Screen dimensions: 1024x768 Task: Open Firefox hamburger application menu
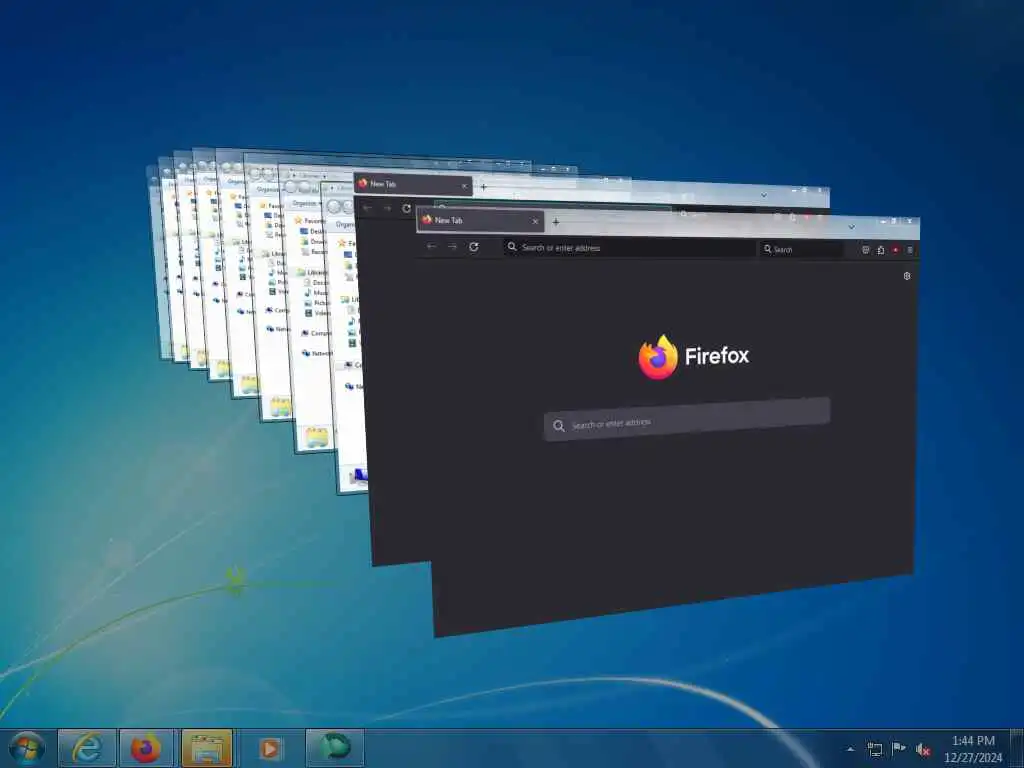pyautogui.click(x=910, y=250)
